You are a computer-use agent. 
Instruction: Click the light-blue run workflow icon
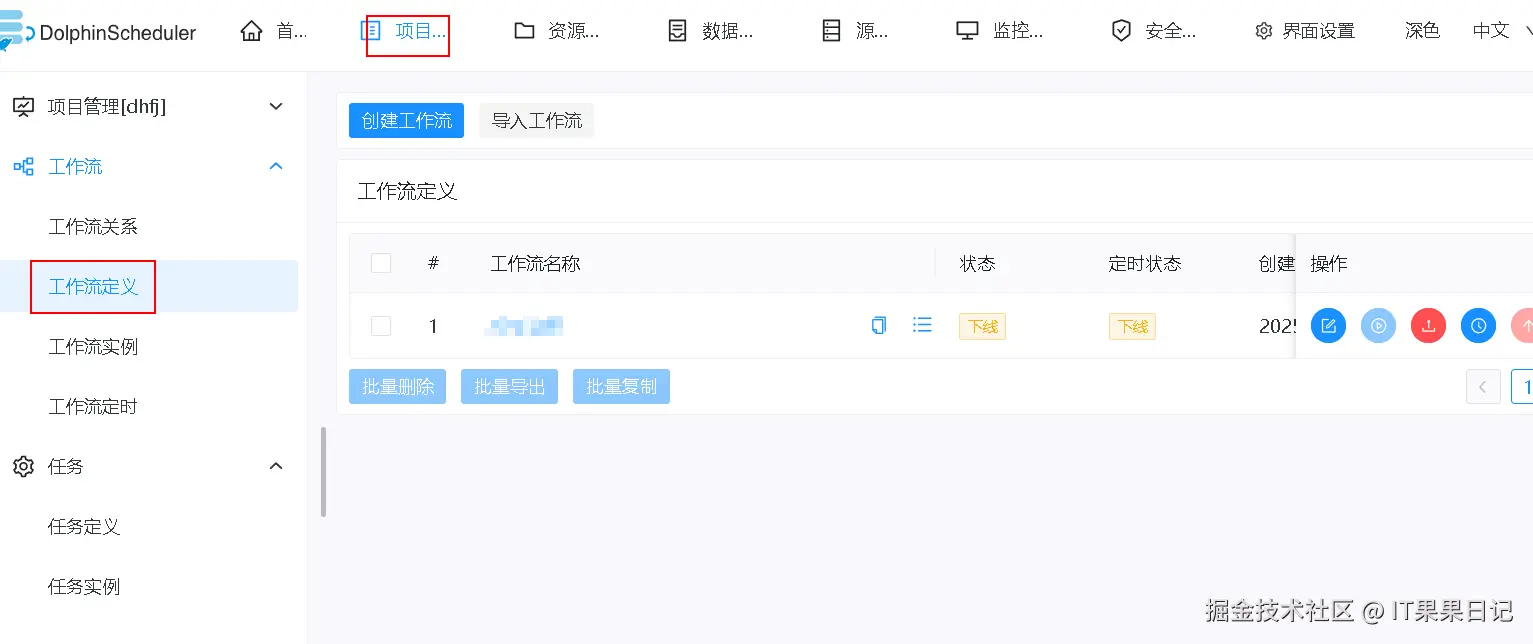coord(1378,325)
